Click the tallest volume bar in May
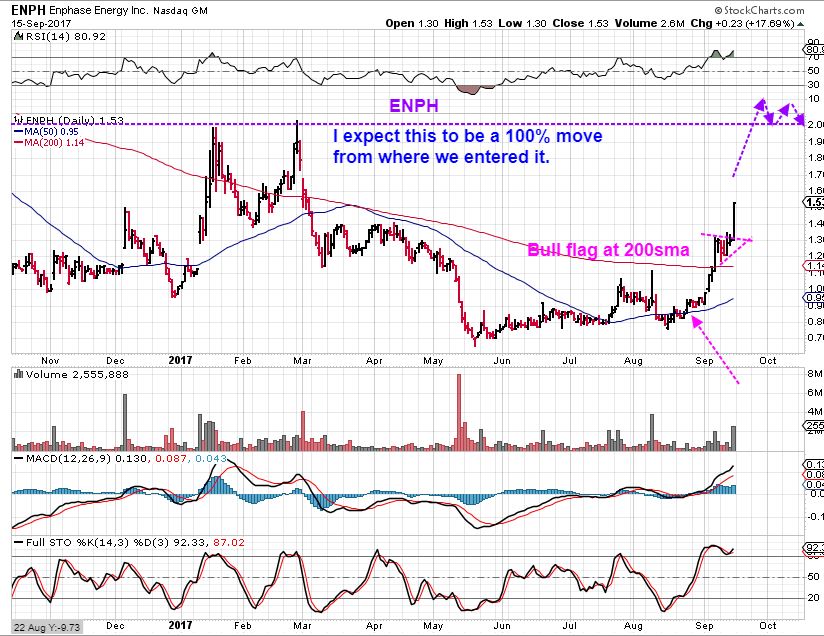824x636 pixels. (x=459, y=412)
